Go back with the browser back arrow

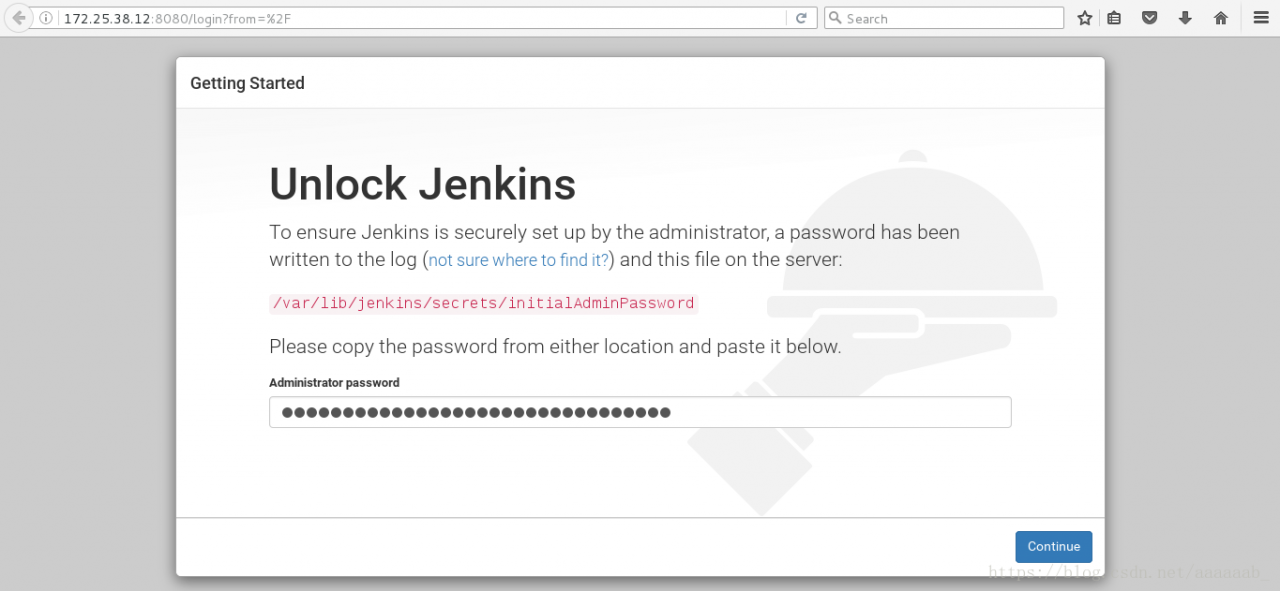[19, 18]
